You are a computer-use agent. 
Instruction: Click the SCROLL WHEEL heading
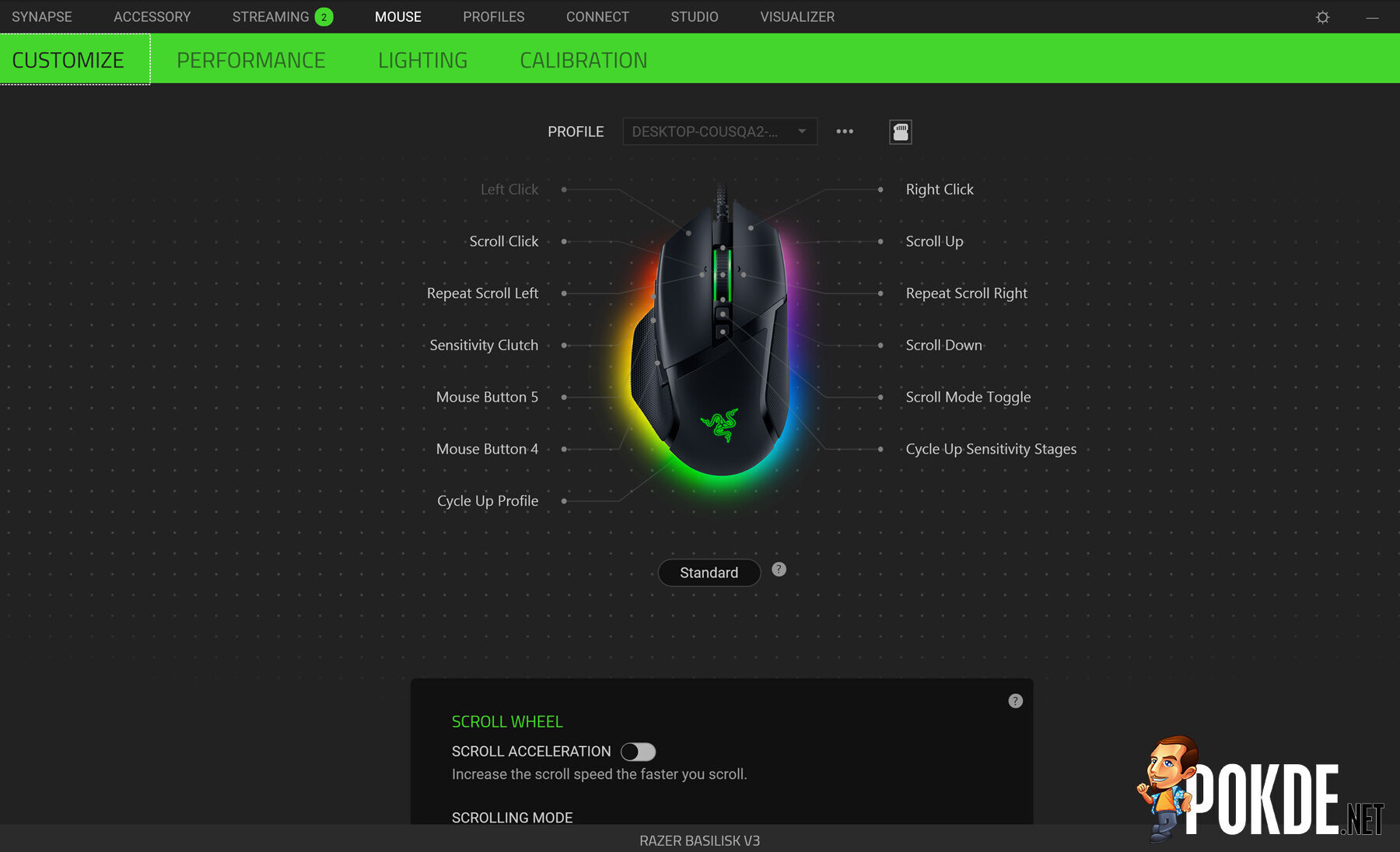pos(507,722)
